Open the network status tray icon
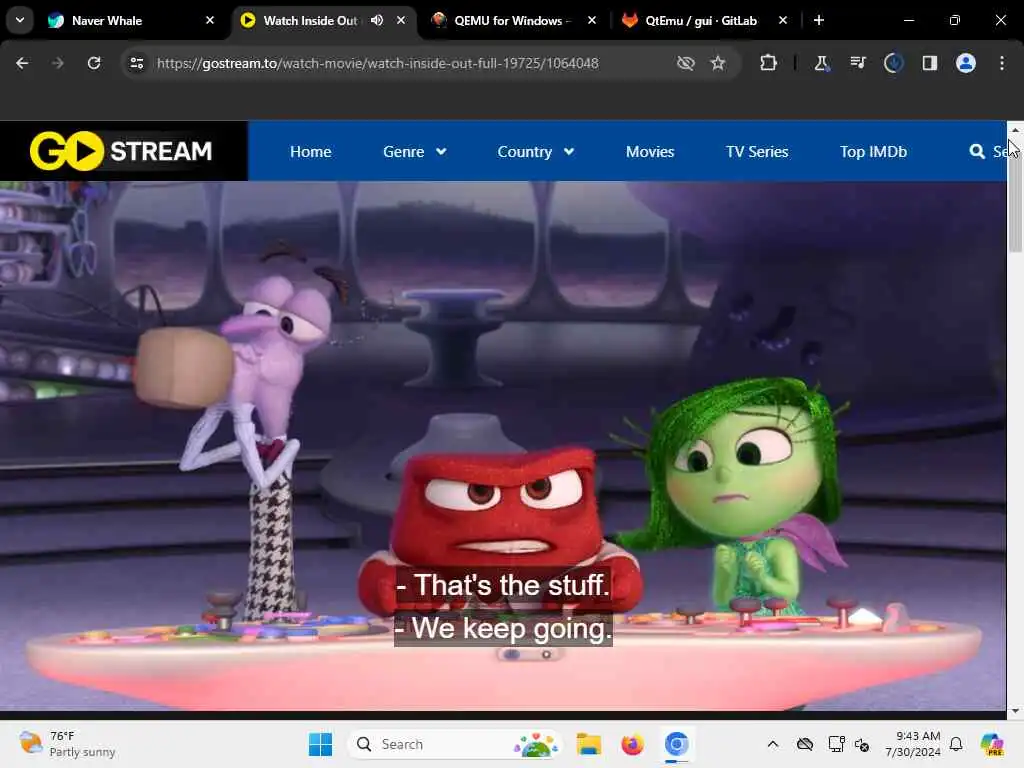Viewport: 1024px width, 768px height. [836, 744]
